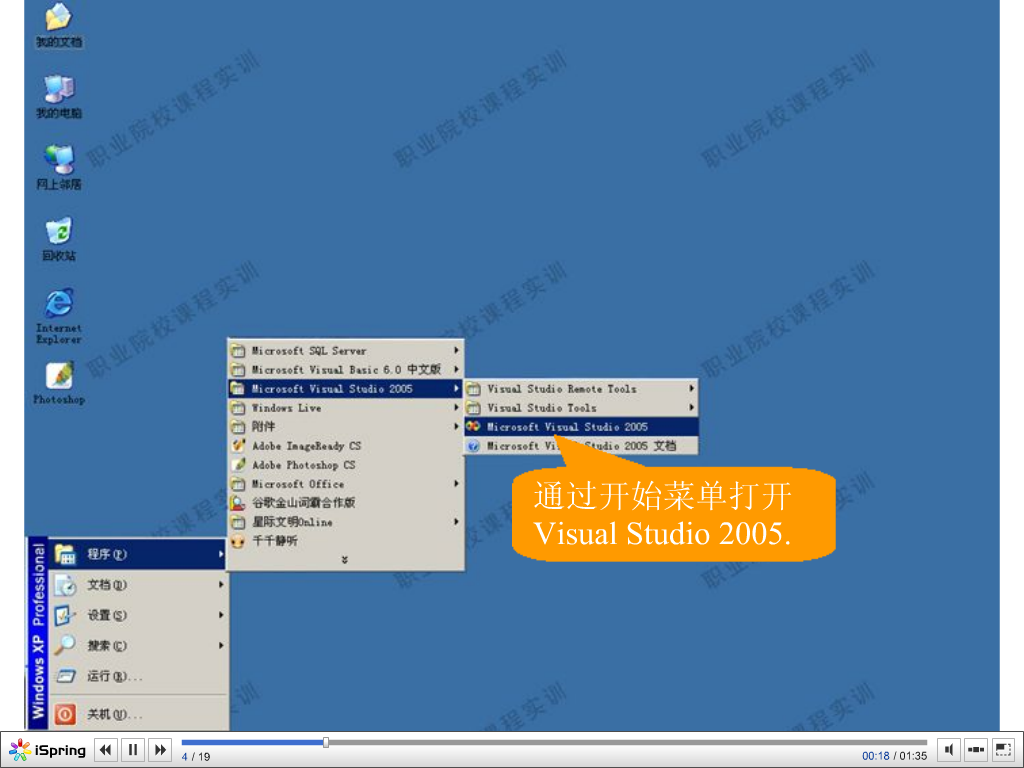1024x768 pixels.
Task: Click the 文档 documents icon in Start menu
Action: (x=65, y=584)
